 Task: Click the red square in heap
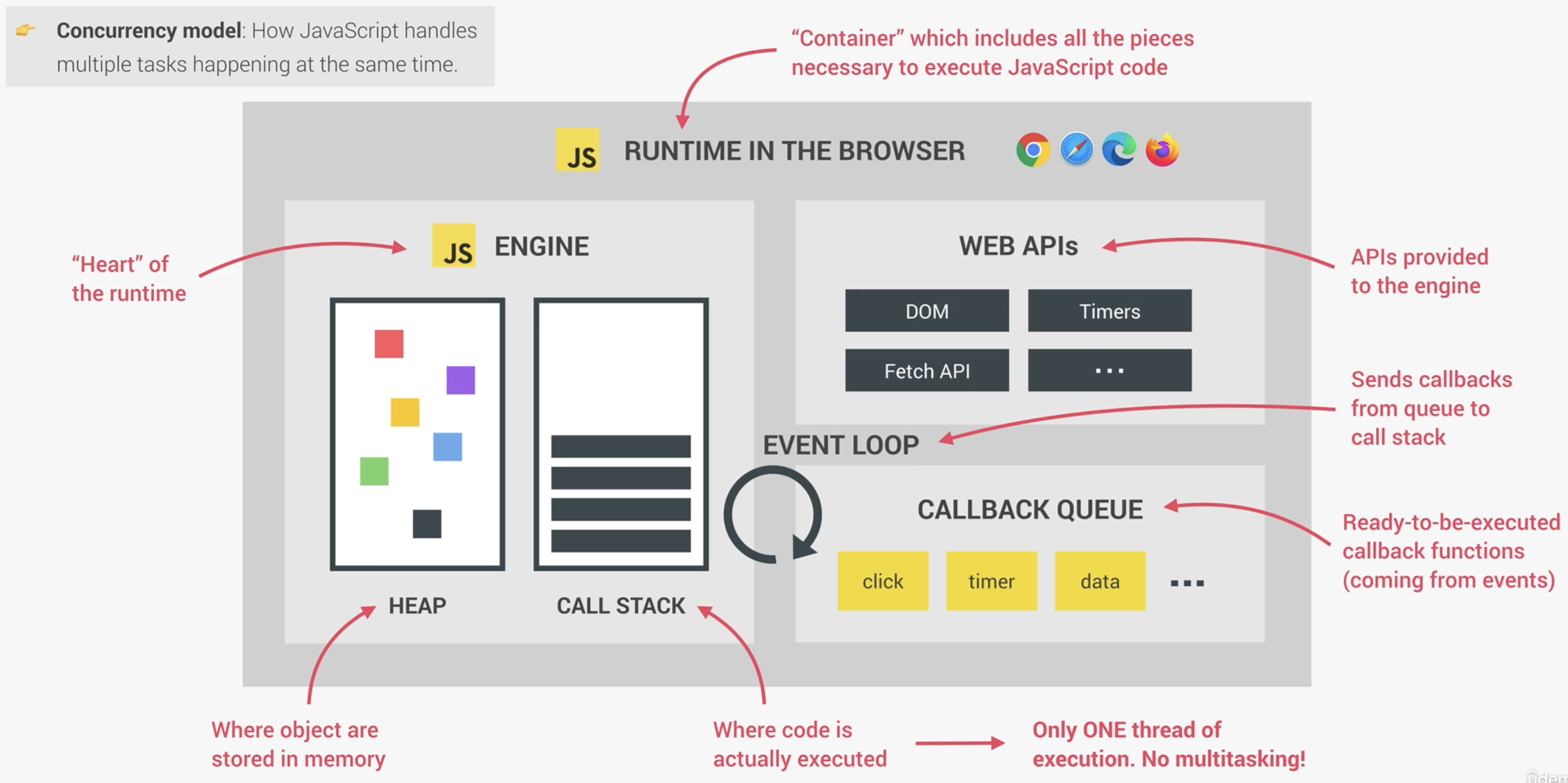pos(389,344)
